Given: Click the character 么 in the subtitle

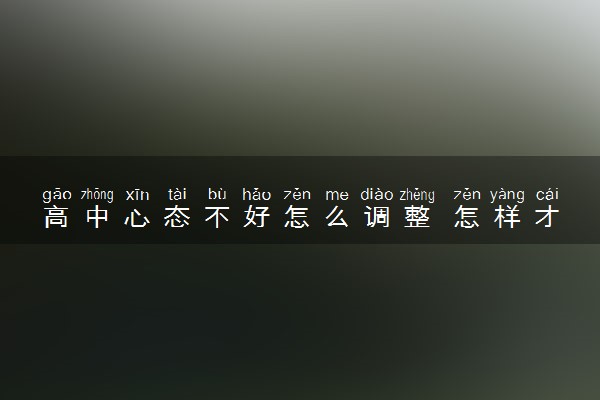Looking at the screenshot, I should pos(337,217).
